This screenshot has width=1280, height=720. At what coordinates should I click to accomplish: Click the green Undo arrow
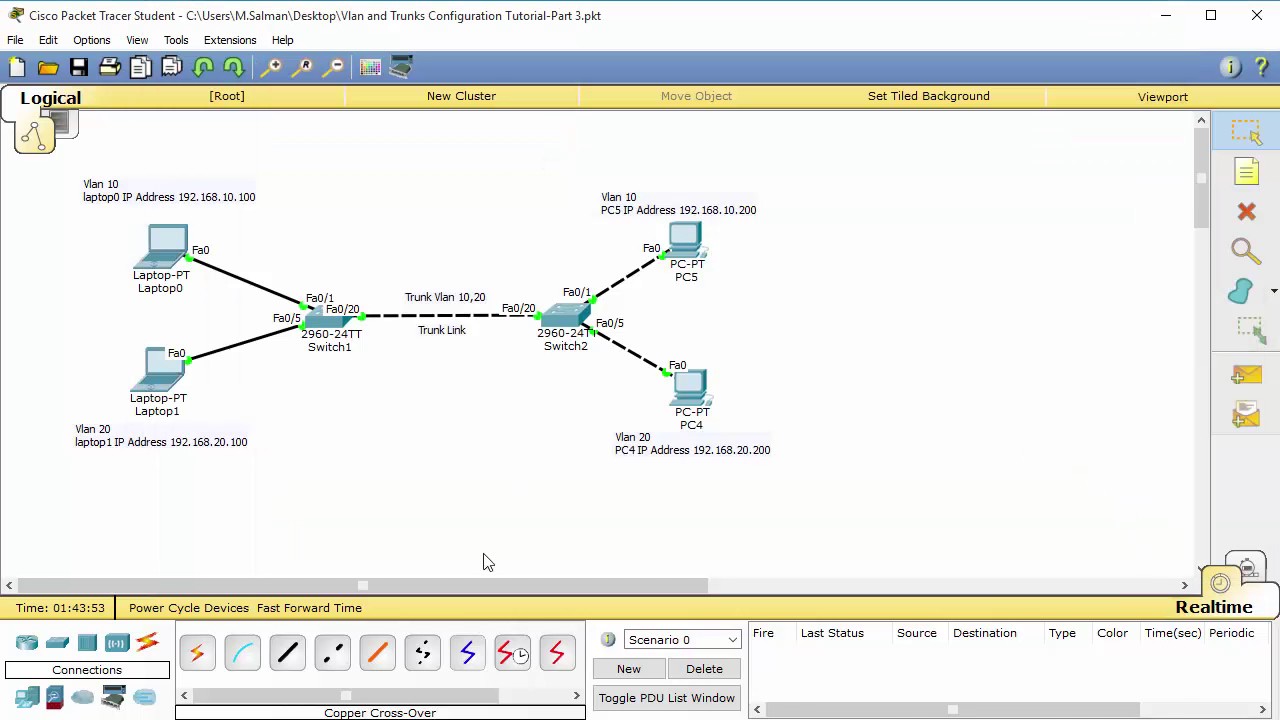[x=203, y=67]
